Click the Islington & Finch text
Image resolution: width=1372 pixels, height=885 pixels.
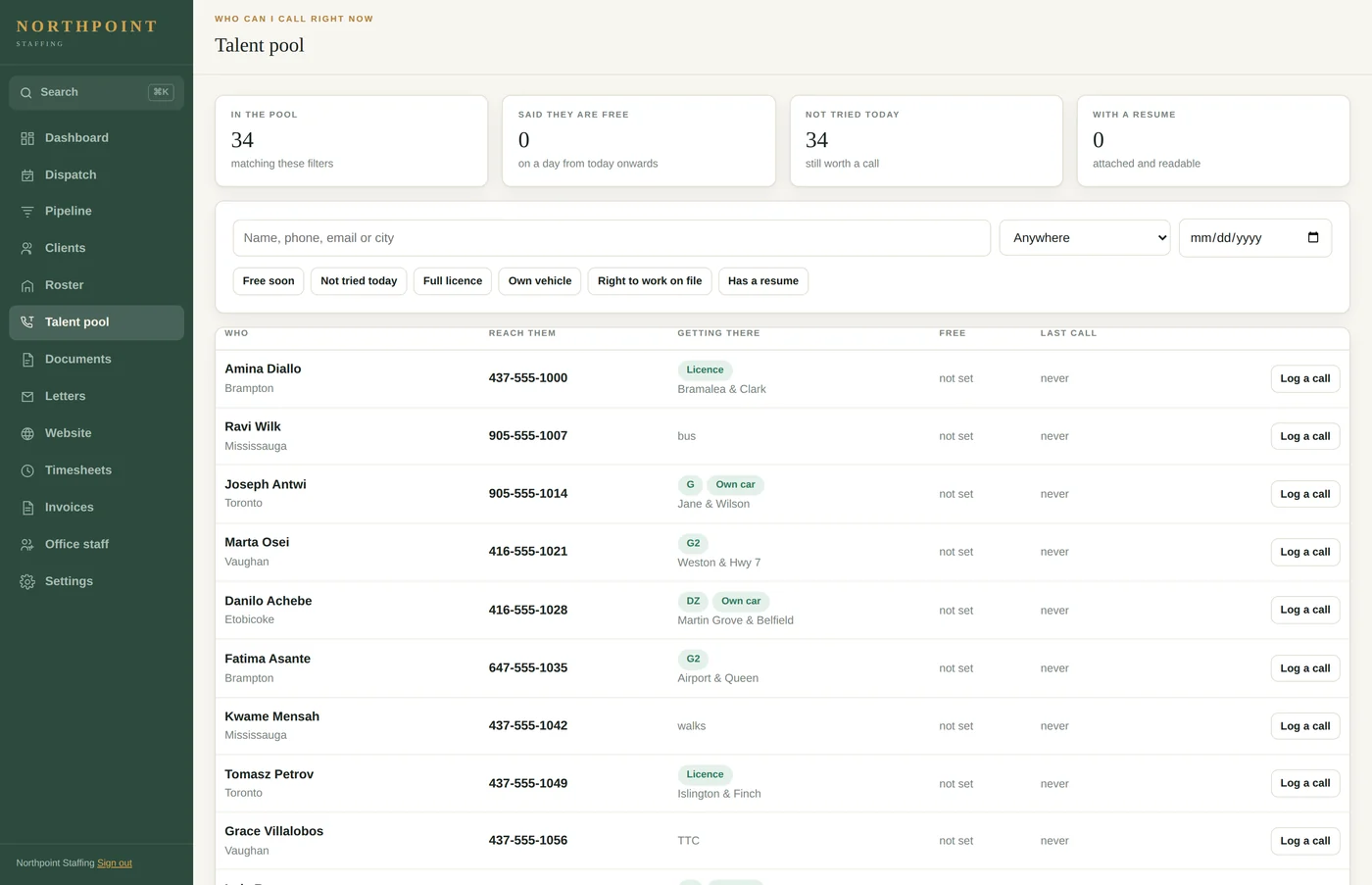719,795
